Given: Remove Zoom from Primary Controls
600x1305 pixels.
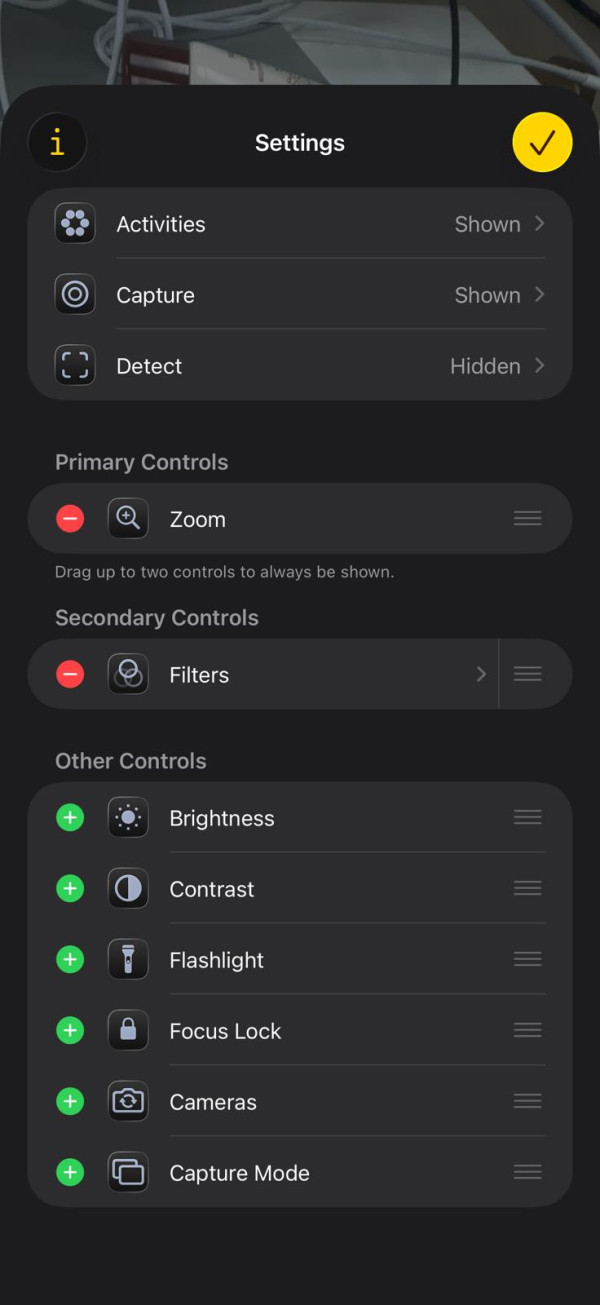Looking at the screenshot, I should click(70, 518).
